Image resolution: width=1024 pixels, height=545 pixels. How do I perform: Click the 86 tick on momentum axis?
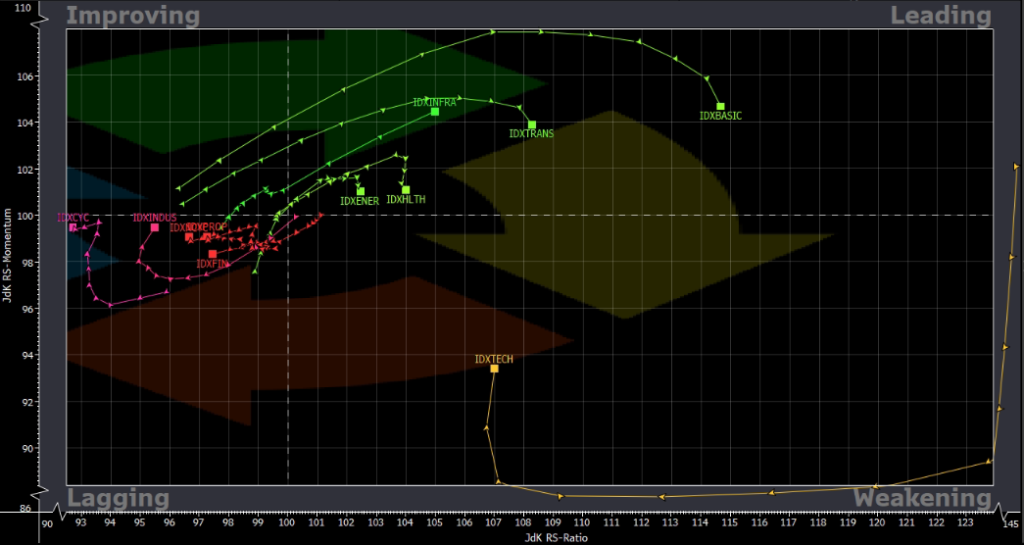(25, 508)
